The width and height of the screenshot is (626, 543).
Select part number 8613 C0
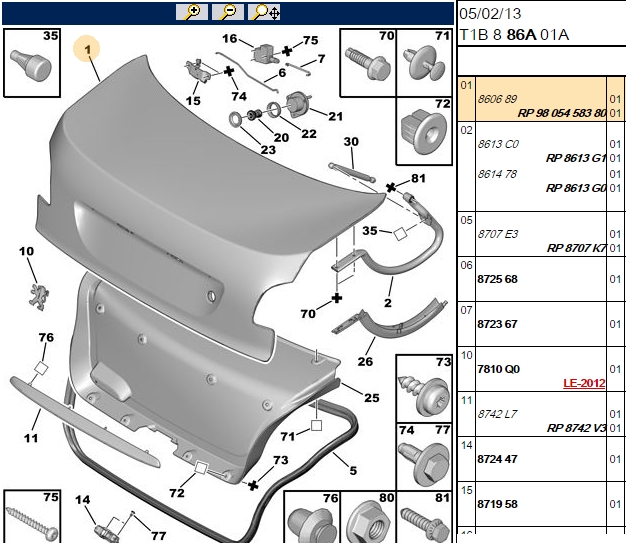click(x=498, y=144)
